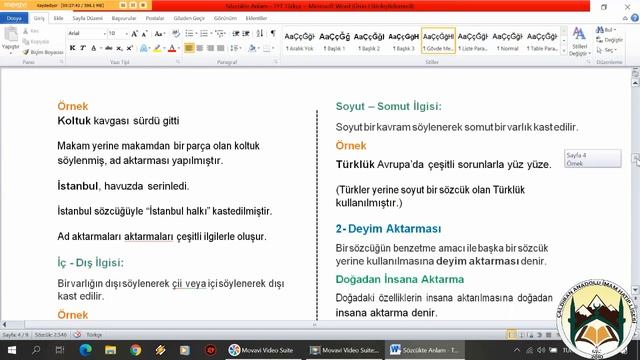640x360 pixels.
Task: Click the increase indent icon
Action: coord(246,33)
